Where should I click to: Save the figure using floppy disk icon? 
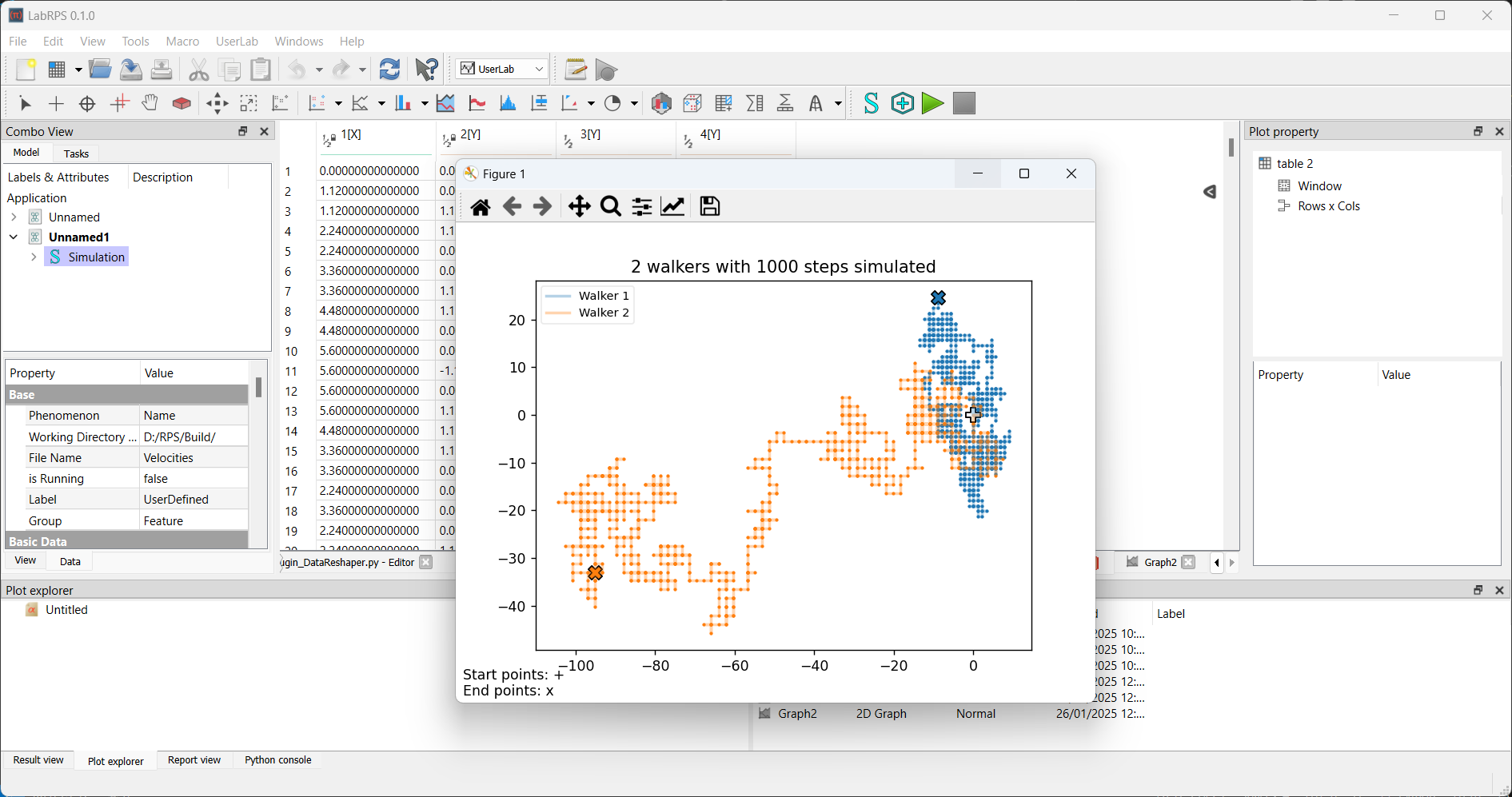[710, 206]
